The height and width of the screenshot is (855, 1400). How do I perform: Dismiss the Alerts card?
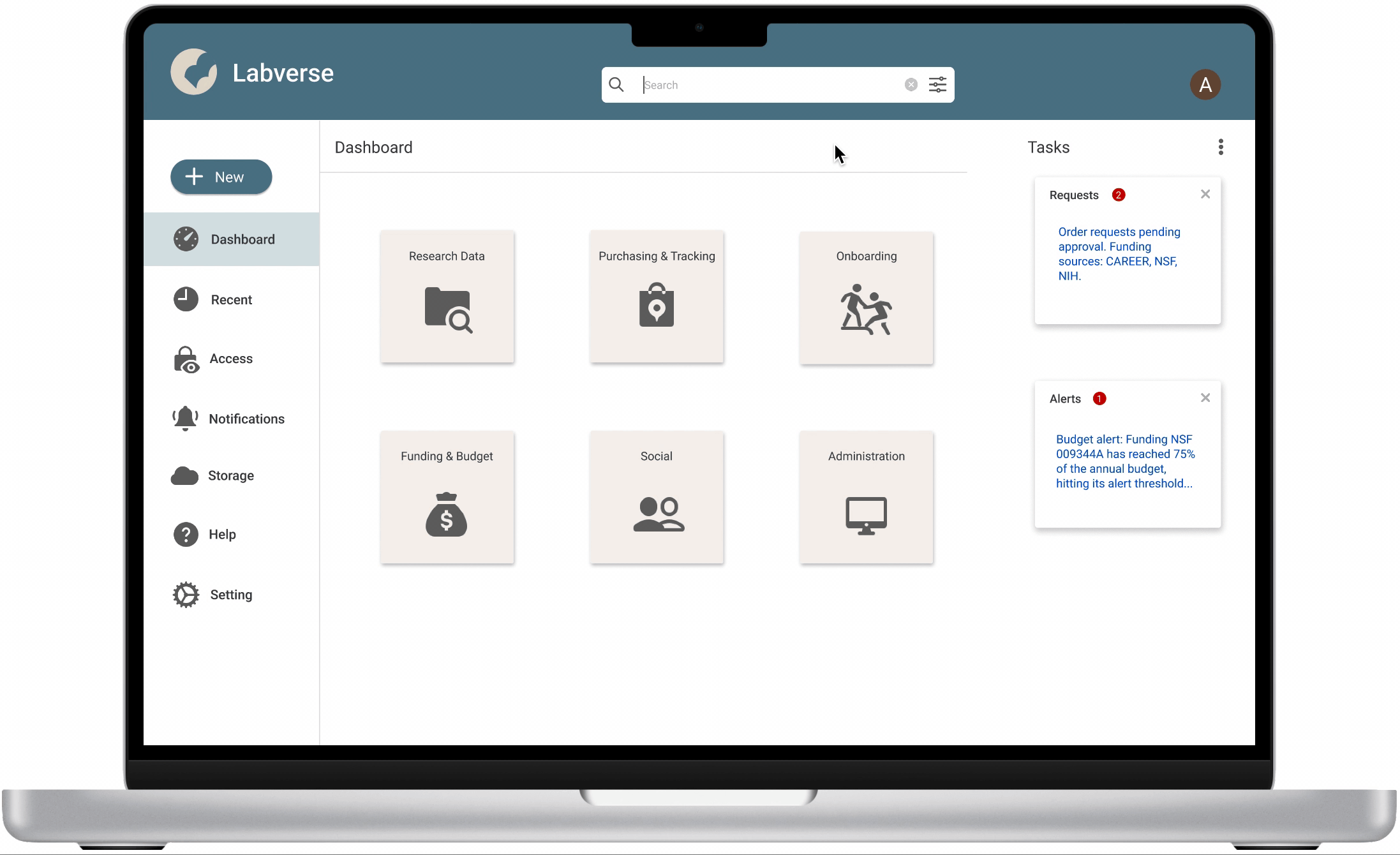coord(1205,398)
